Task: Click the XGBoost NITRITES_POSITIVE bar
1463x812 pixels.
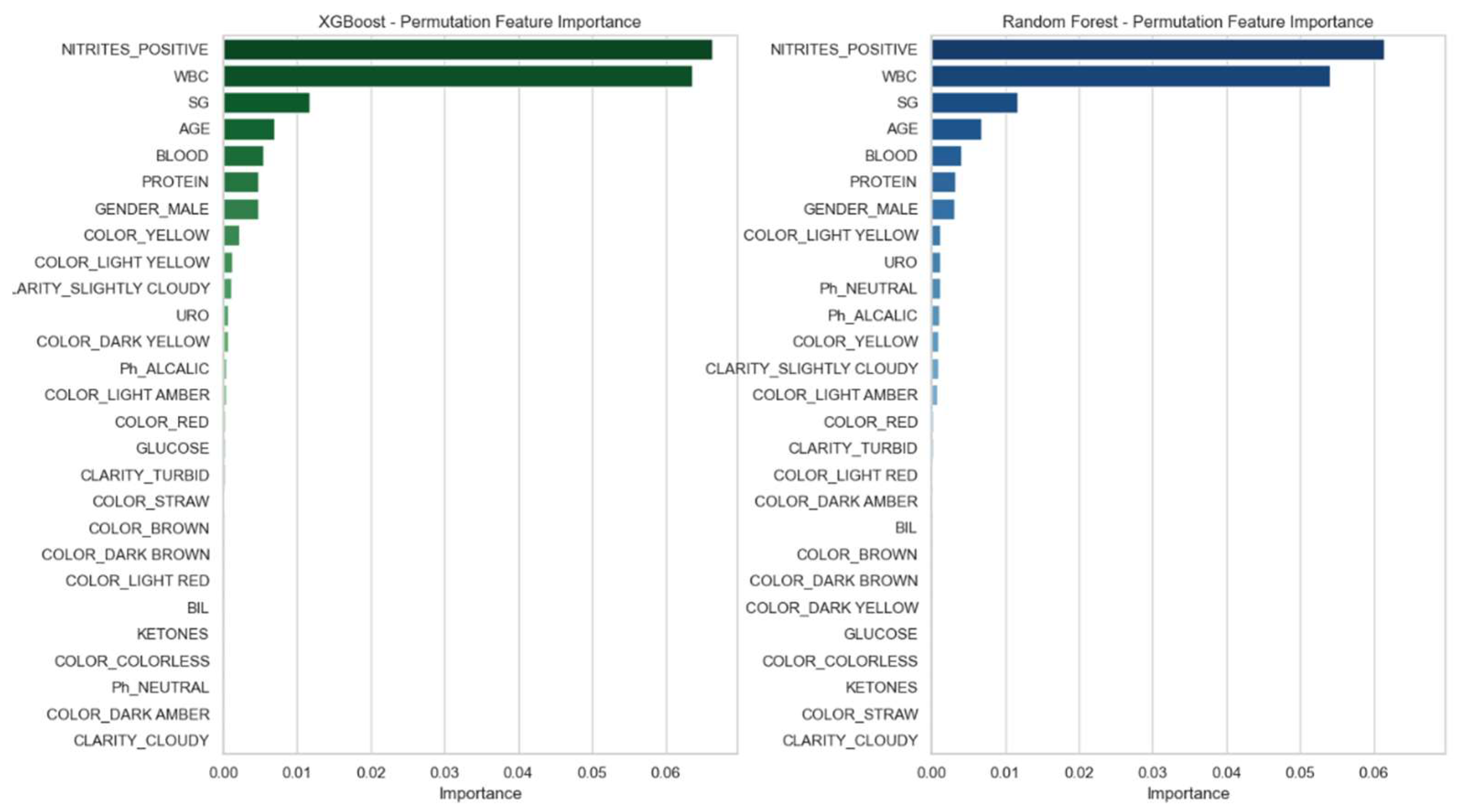Action: 468,50
